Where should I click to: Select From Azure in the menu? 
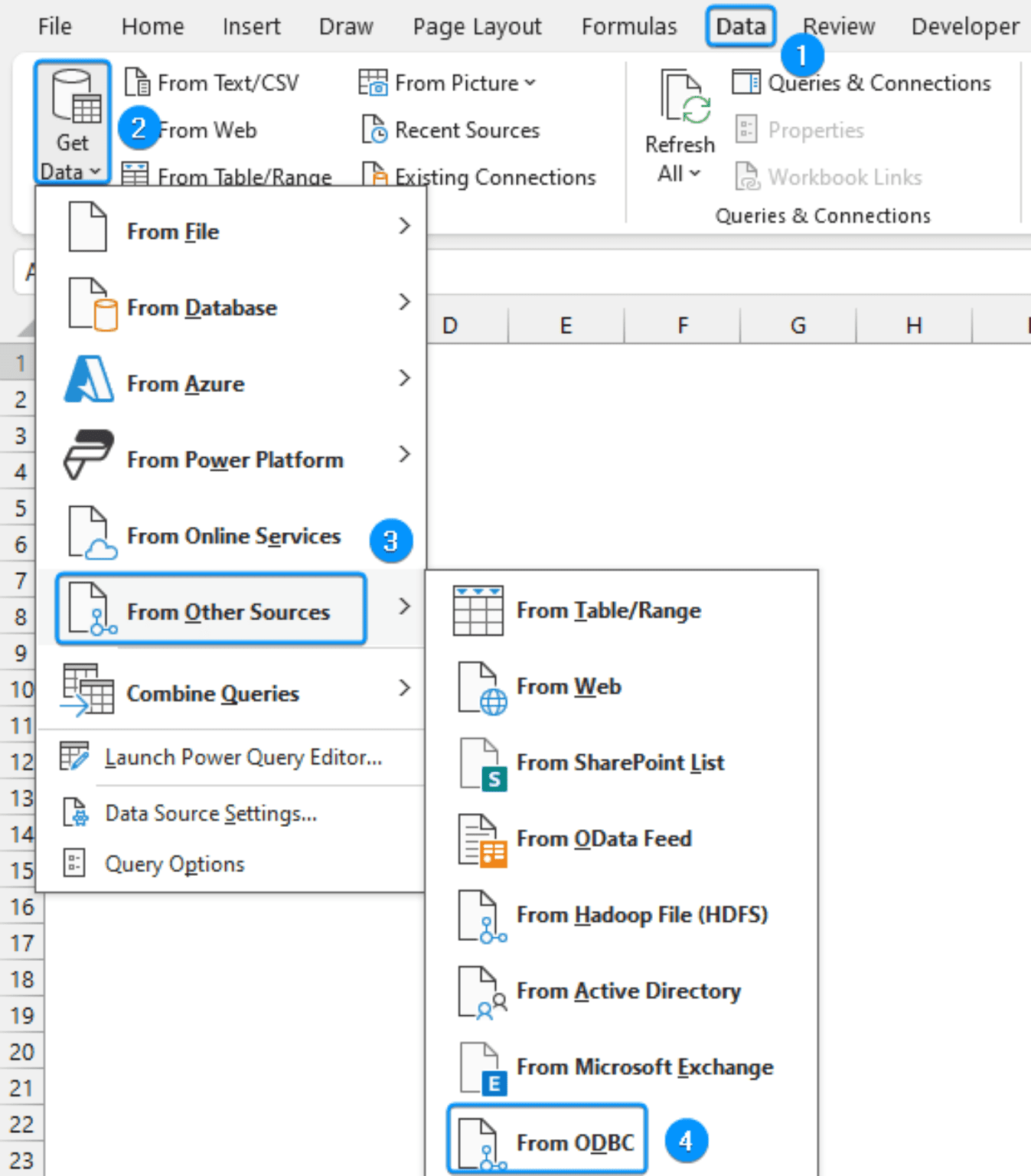186,383
